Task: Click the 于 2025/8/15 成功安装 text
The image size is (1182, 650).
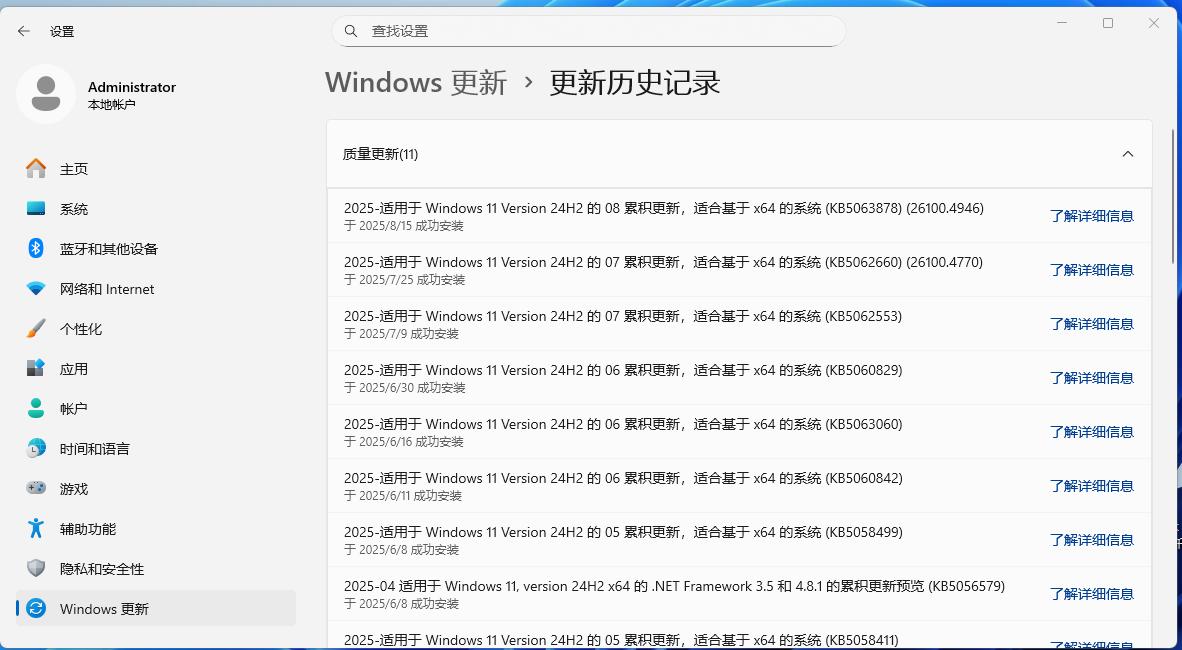Action: point(404,226)
